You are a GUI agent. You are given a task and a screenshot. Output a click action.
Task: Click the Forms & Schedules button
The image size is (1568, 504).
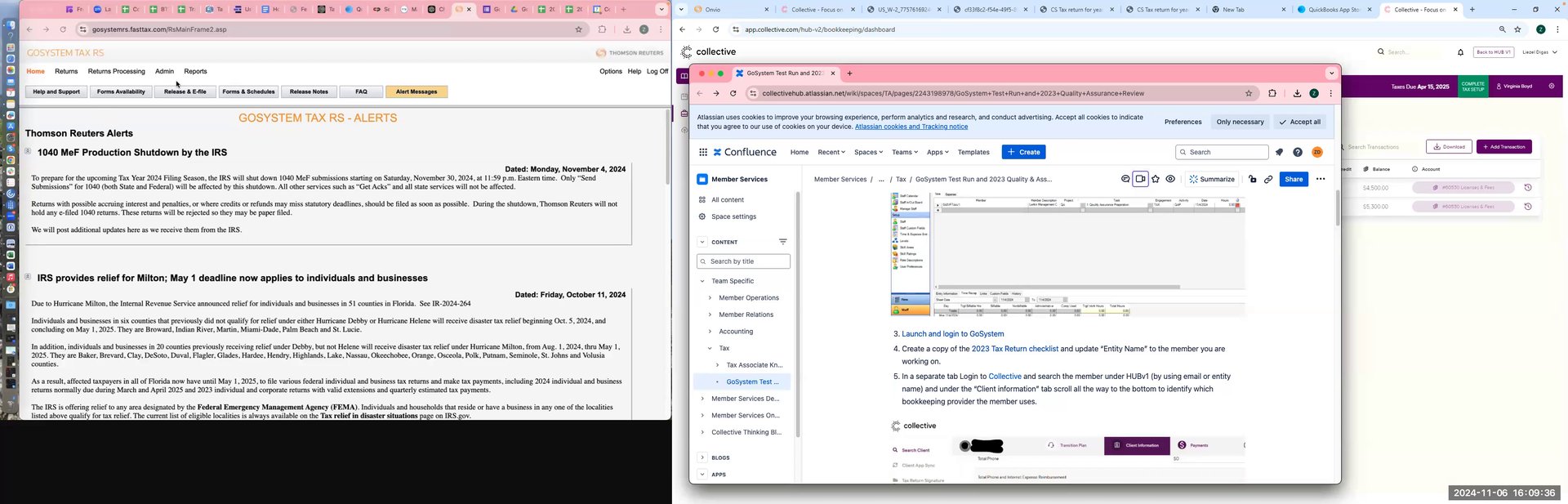click(248, 91)
